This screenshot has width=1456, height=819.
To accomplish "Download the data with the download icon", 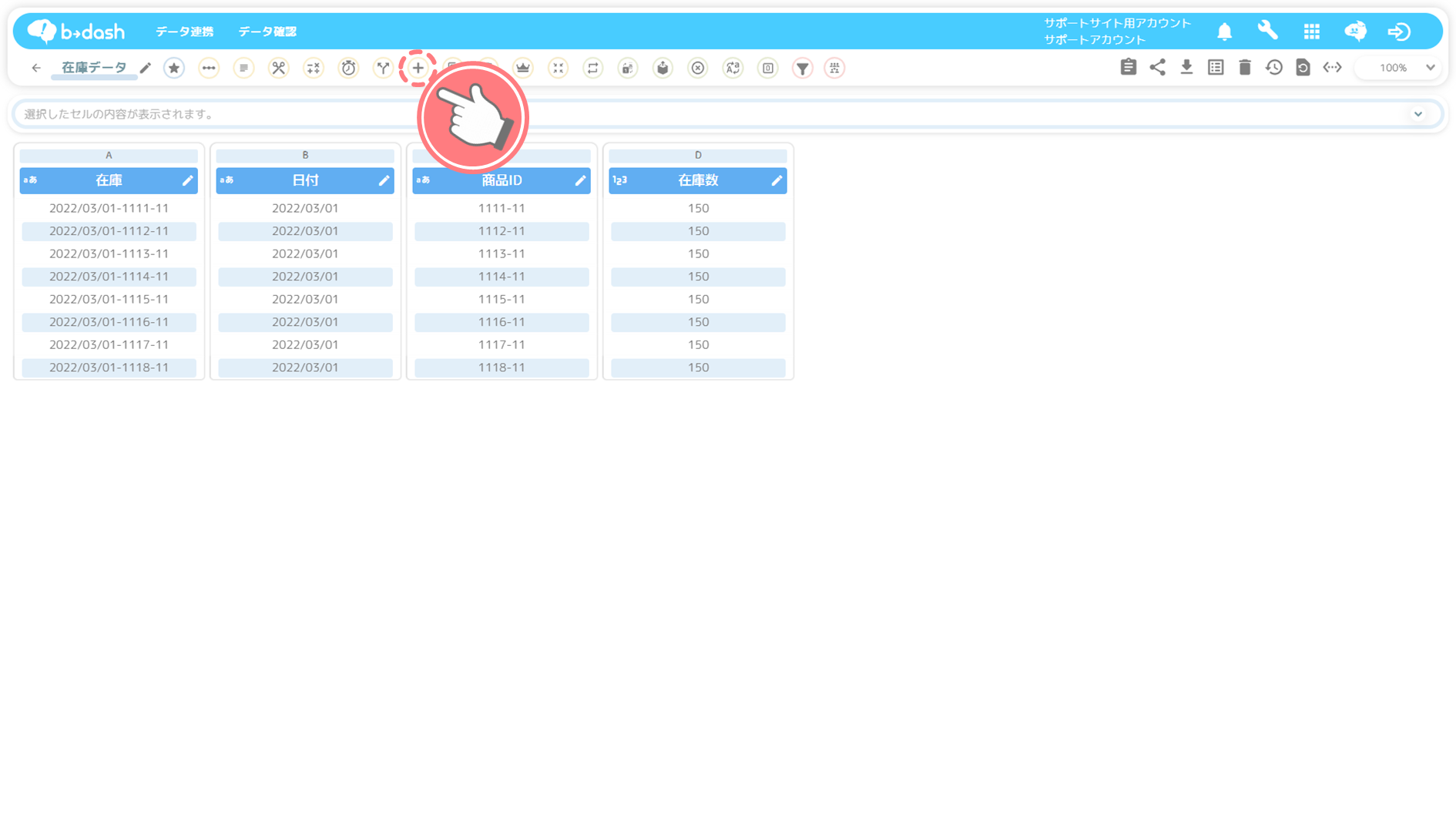I will click(x=1186, y=67).
